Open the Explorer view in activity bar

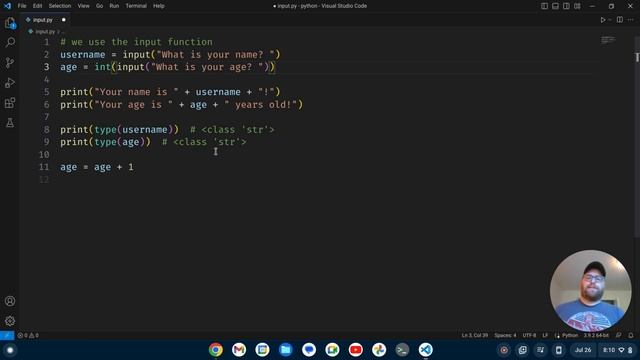(10, 23)
